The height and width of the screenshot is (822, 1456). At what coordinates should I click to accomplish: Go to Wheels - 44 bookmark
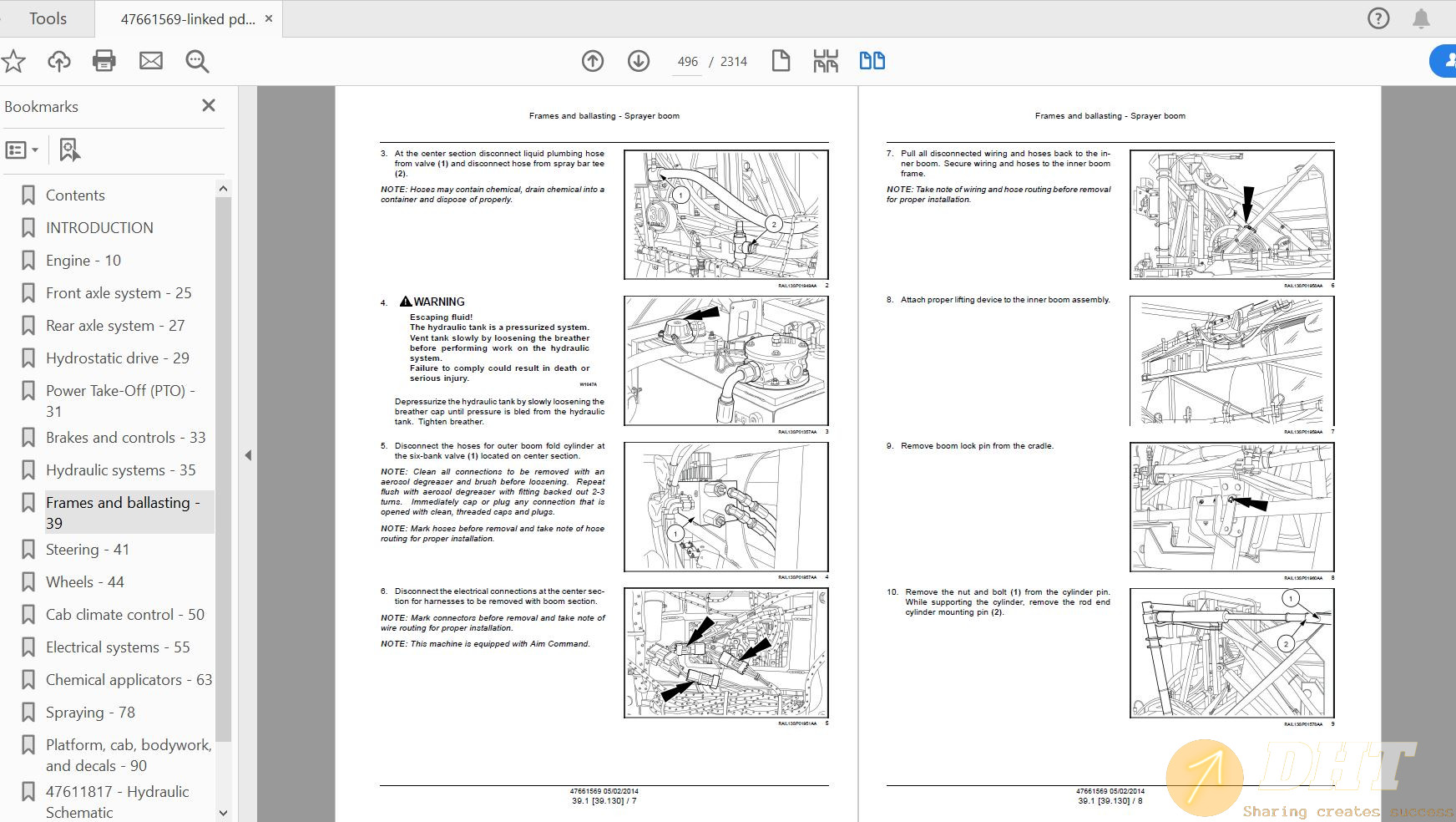click(85, 582)
